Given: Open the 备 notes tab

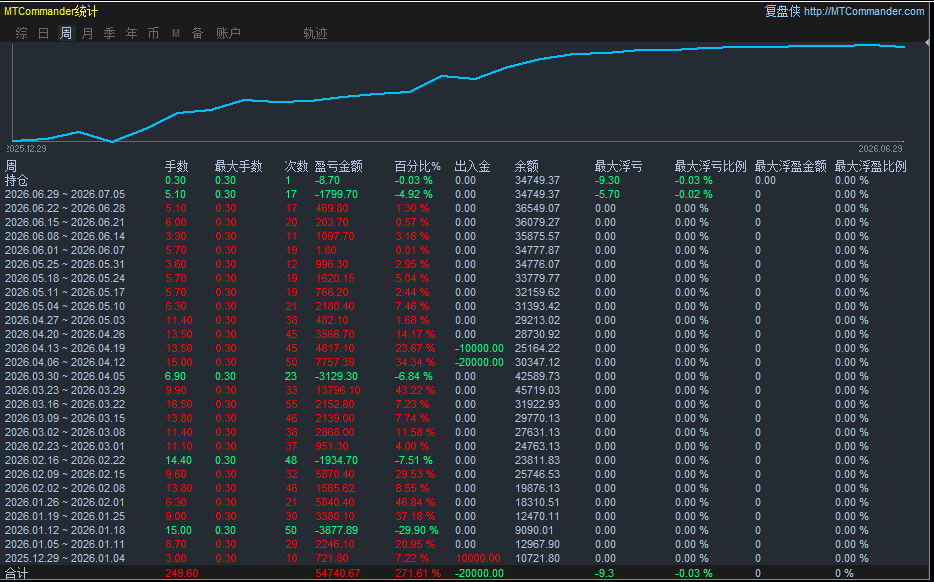Looking at the screenshot, I should tap(198, 33).
